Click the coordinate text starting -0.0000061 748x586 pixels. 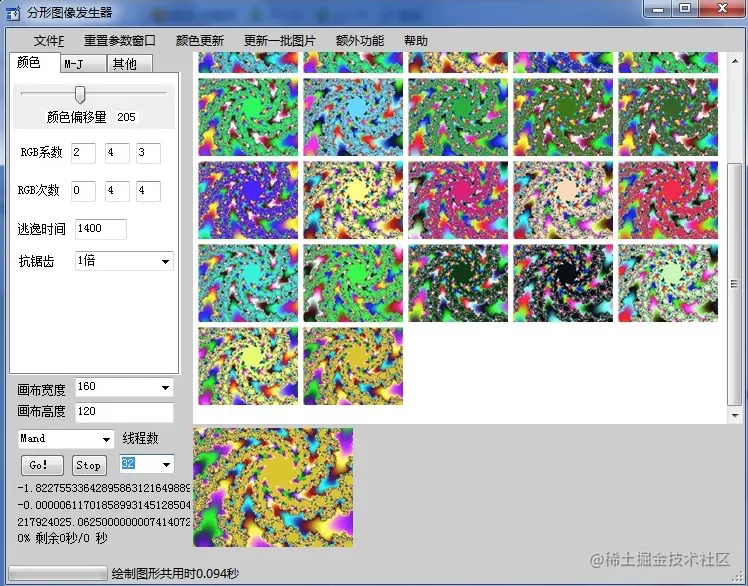tap(104, 505)
